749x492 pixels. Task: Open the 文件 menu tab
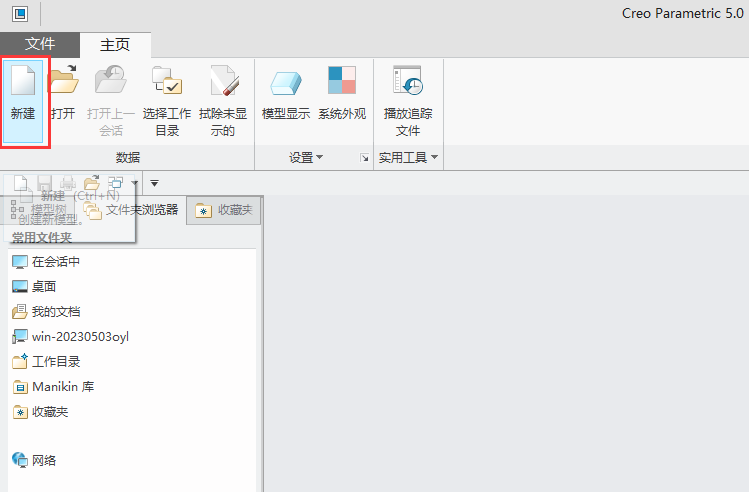pyautogui.click(x=40, y=44)
